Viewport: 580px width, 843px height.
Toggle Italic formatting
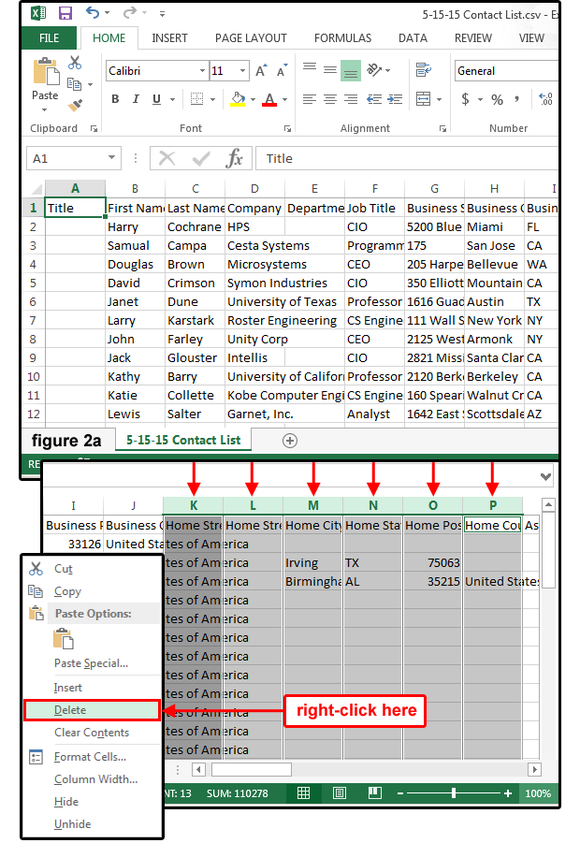pos(135,99)
